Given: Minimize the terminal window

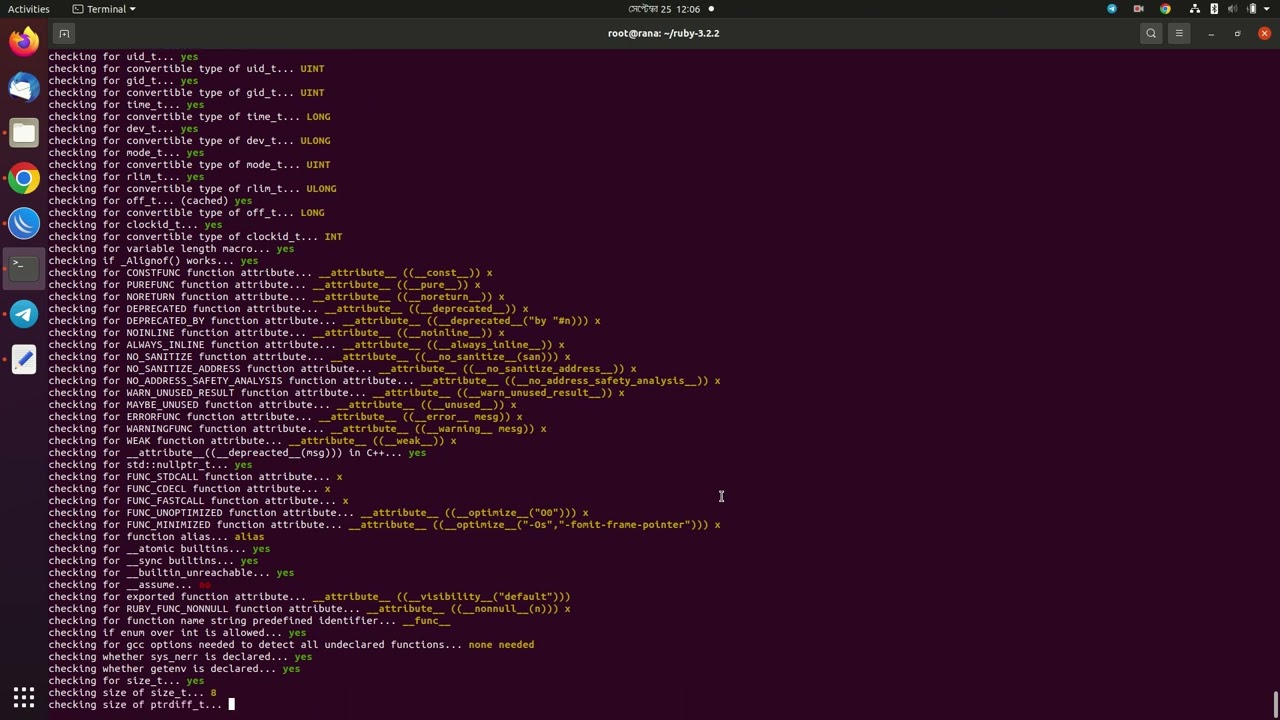Looking at the screenshot, I should click(x=1210, y=33).
